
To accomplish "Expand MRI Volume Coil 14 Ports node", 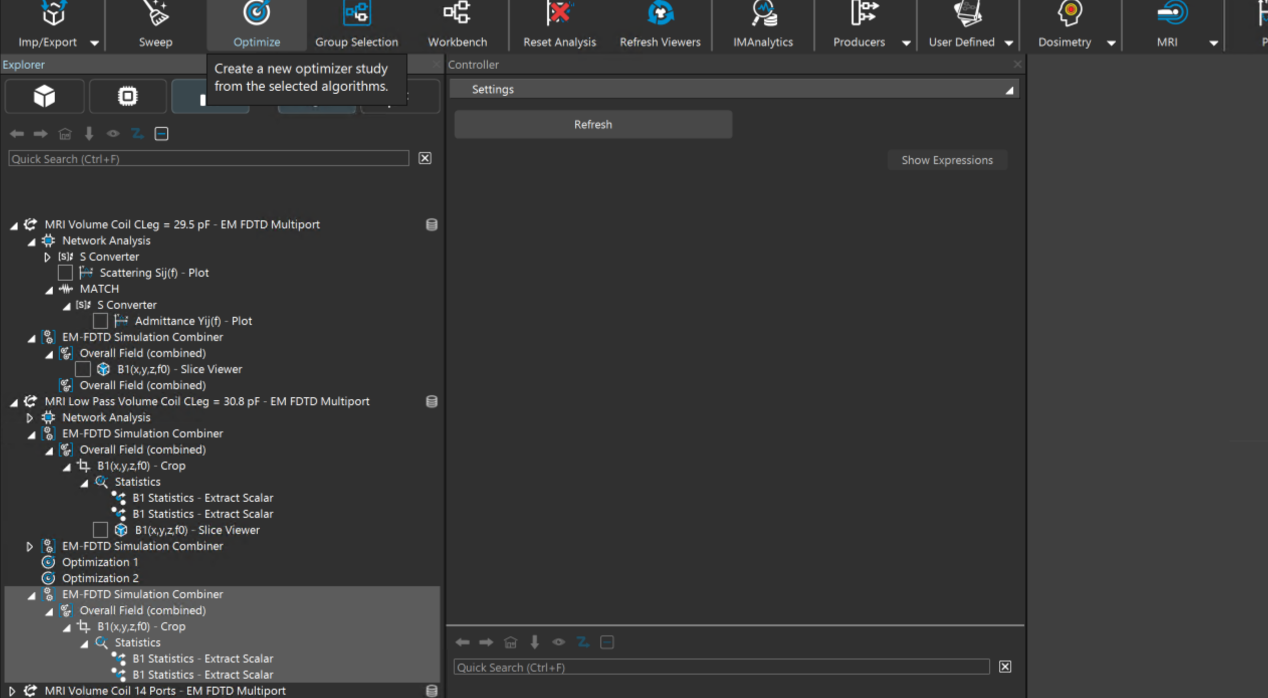I will click(13, 691).
